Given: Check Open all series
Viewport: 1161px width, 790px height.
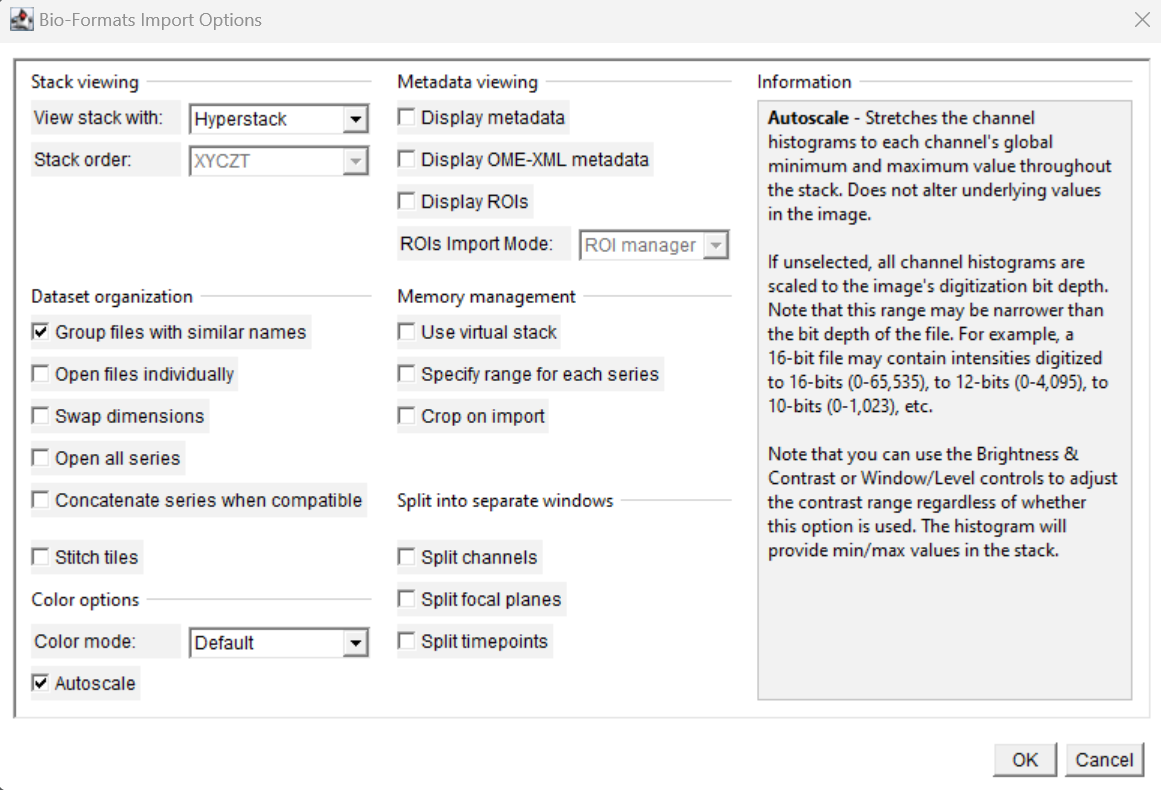Looking at the screenshot, I should point(40,458).
